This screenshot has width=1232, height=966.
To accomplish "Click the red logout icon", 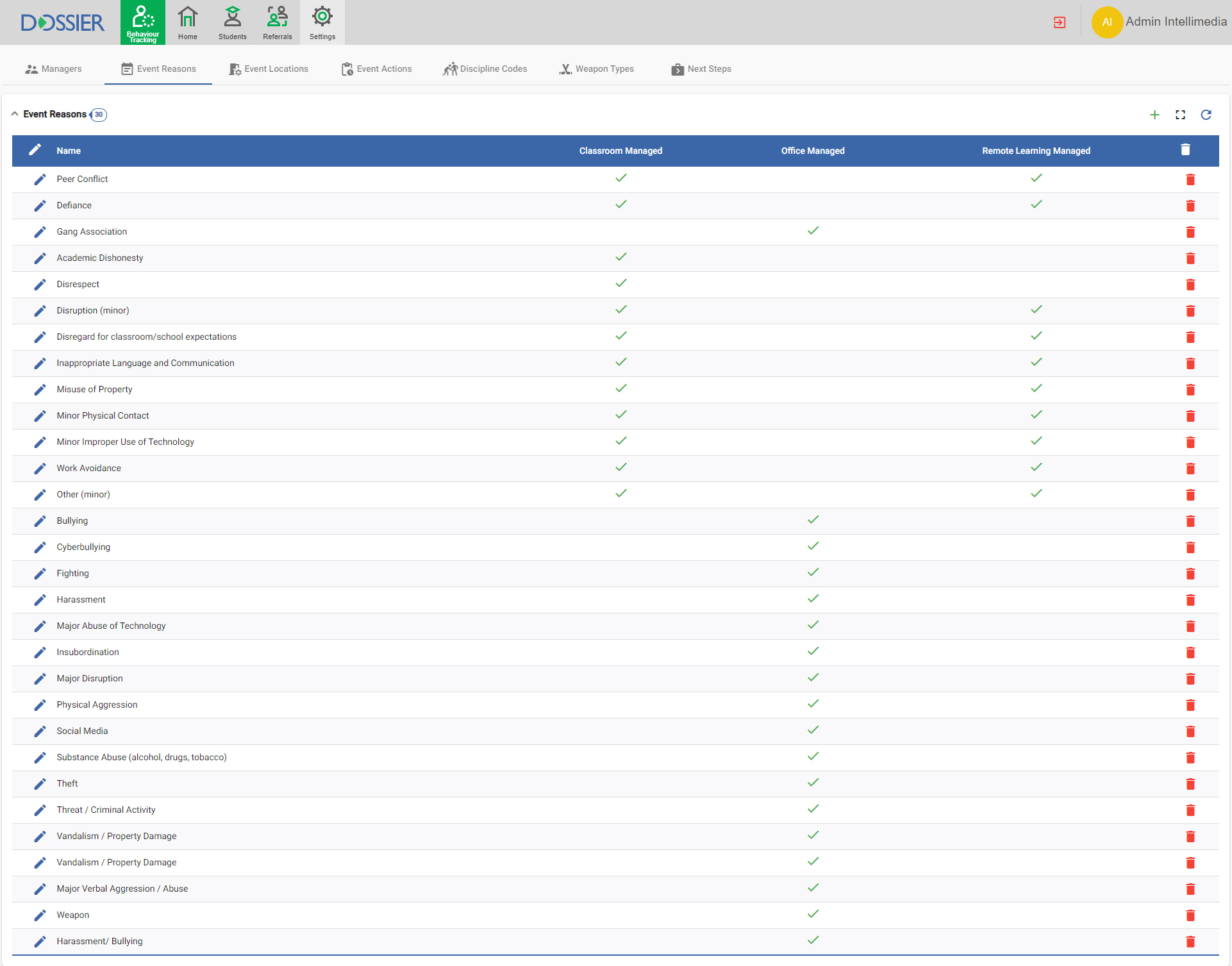I will pos(1059,22).
